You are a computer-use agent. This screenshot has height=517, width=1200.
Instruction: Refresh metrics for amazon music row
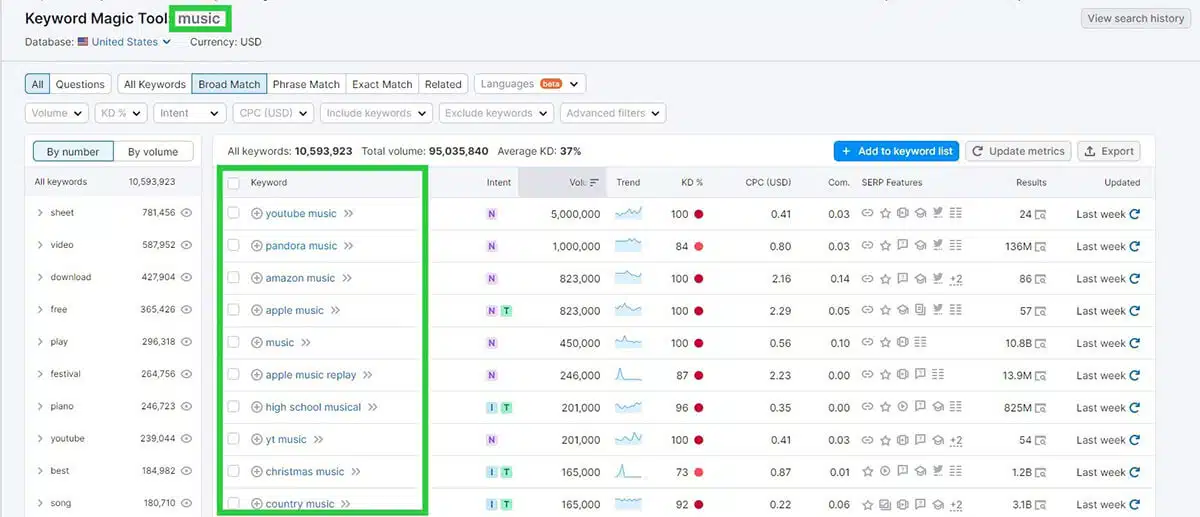[1134, 279]
